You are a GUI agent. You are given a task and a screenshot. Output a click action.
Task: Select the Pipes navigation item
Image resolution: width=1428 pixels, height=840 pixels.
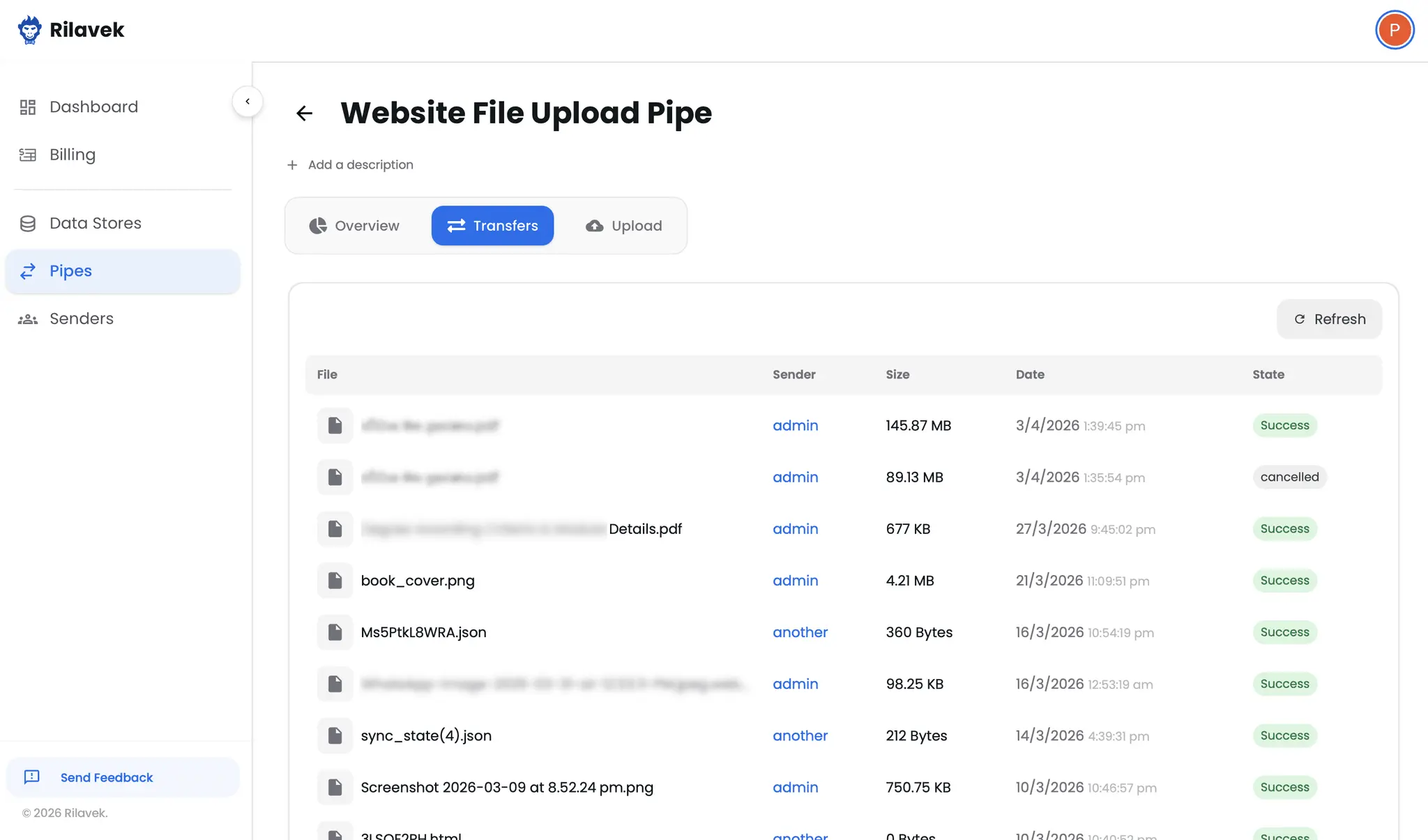click(122, 271)
